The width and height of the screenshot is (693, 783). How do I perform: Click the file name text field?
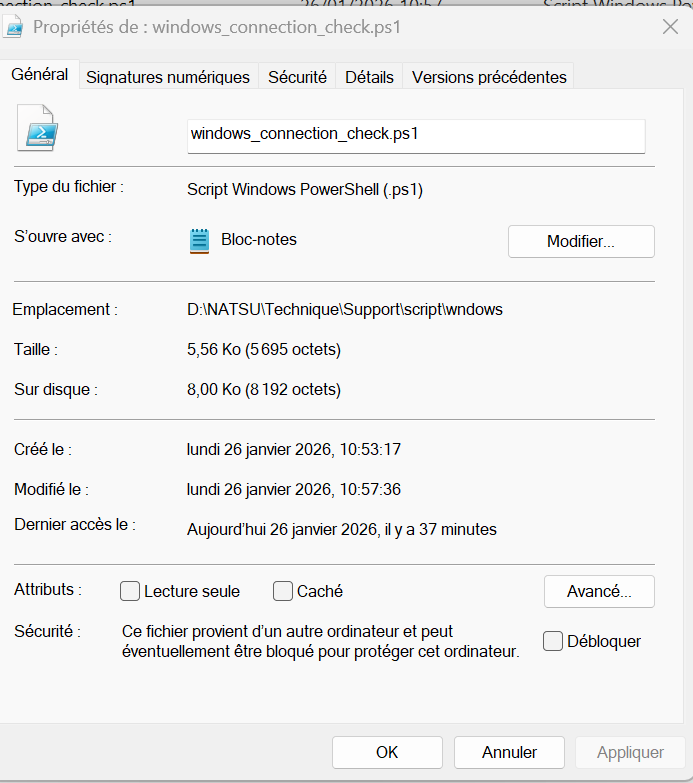[415, 134]
